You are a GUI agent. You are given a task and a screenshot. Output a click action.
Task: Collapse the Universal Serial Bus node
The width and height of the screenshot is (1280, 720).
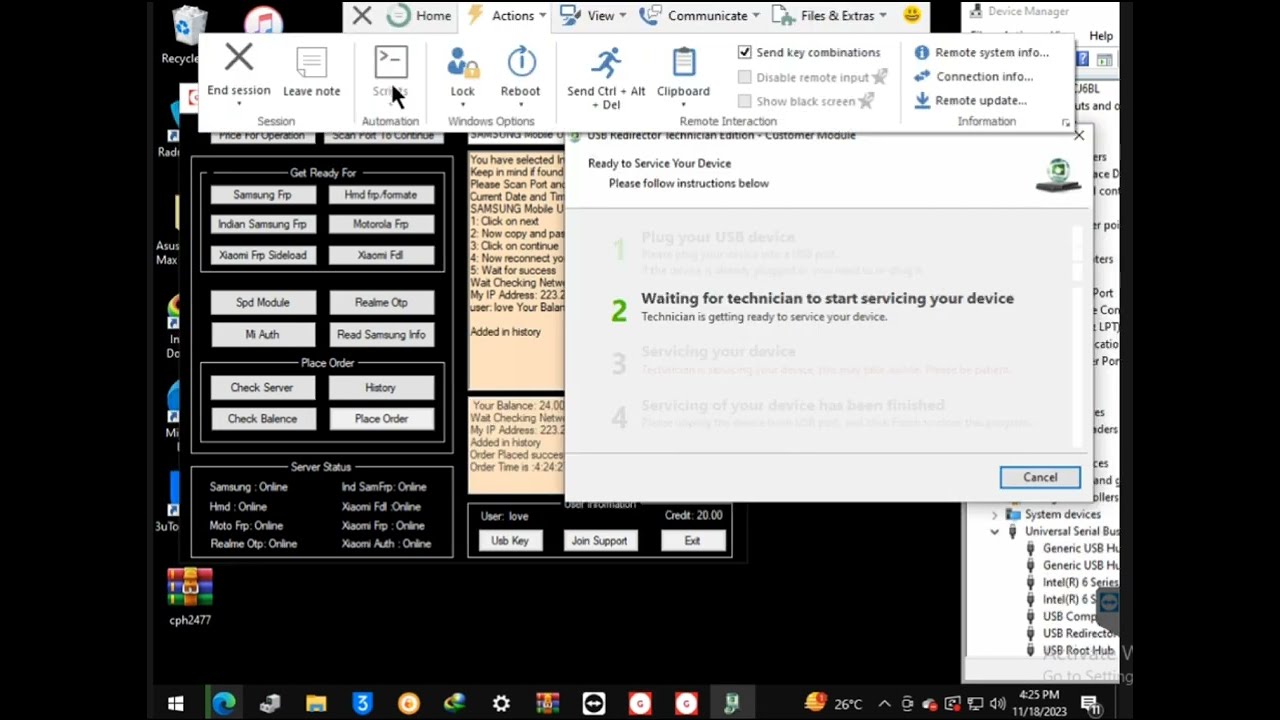pyautogui.click(x=995, y=531)
